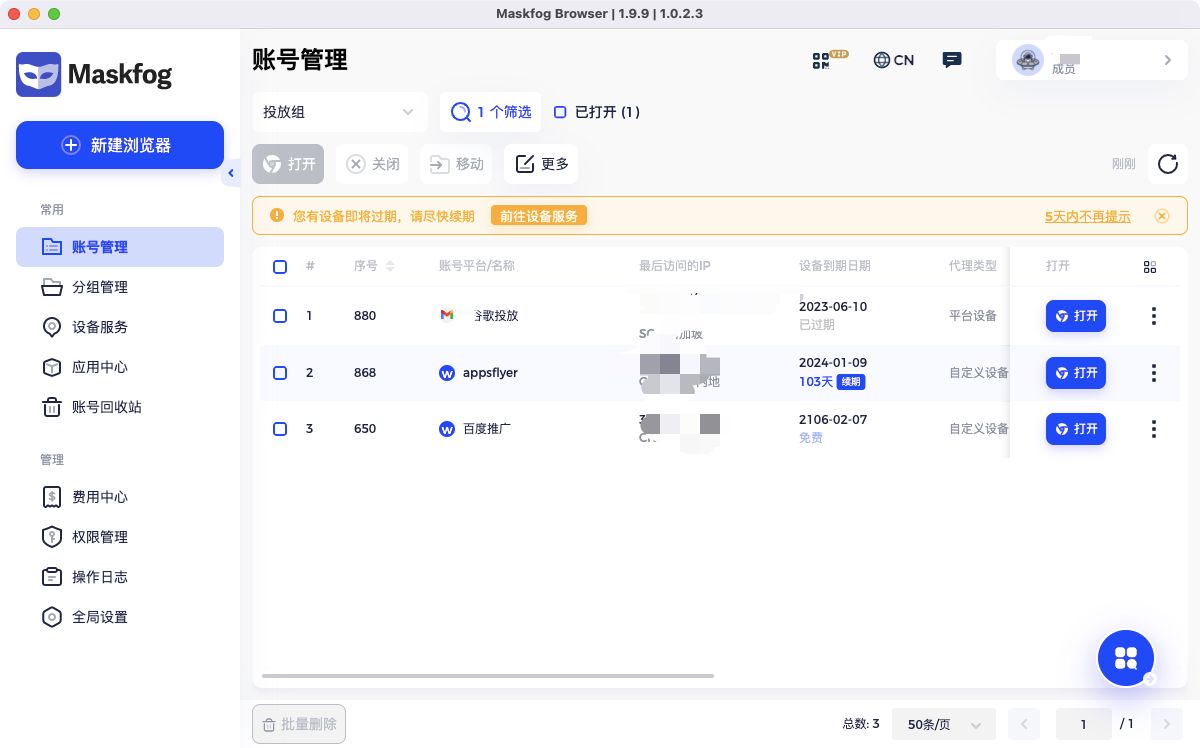This screenshot has width=1200, height=748.
Task: Click the 更多 toolbar button
Action: click(x=541, y=164)
